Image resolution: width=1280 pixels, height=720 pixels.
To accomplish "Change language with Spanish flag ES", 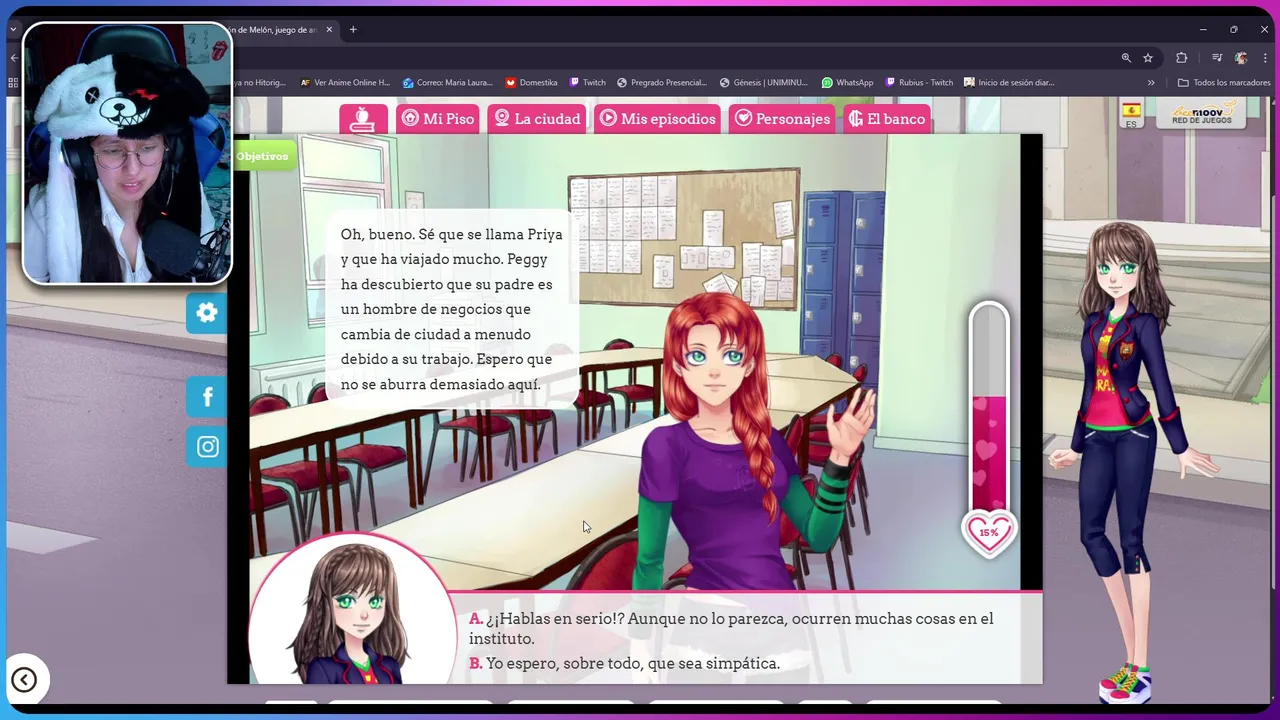I will click(x=1132, y=114).
